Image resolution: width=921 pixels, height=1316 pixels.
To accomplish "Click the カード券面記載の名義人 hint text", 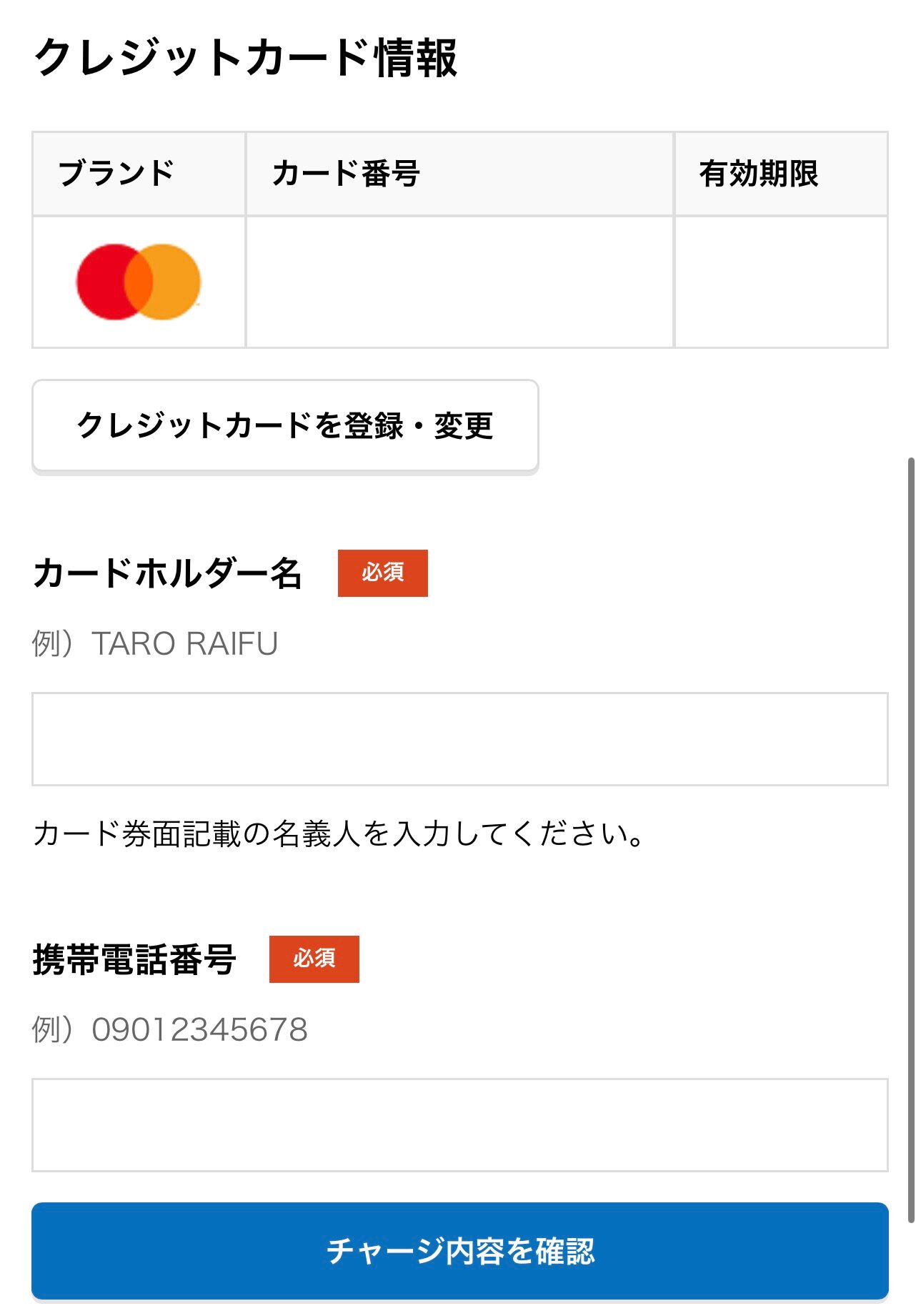I will (339, 833).
